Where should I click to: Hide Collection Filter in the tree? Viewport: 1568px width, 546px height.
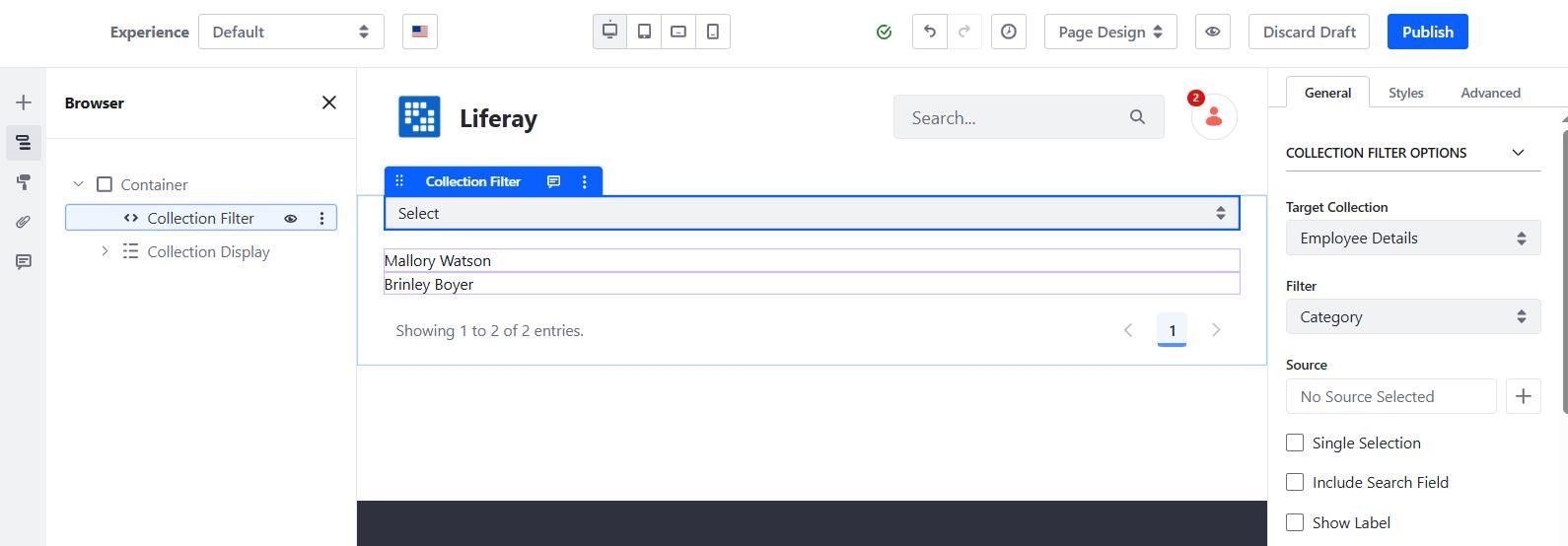click(291, 219)
